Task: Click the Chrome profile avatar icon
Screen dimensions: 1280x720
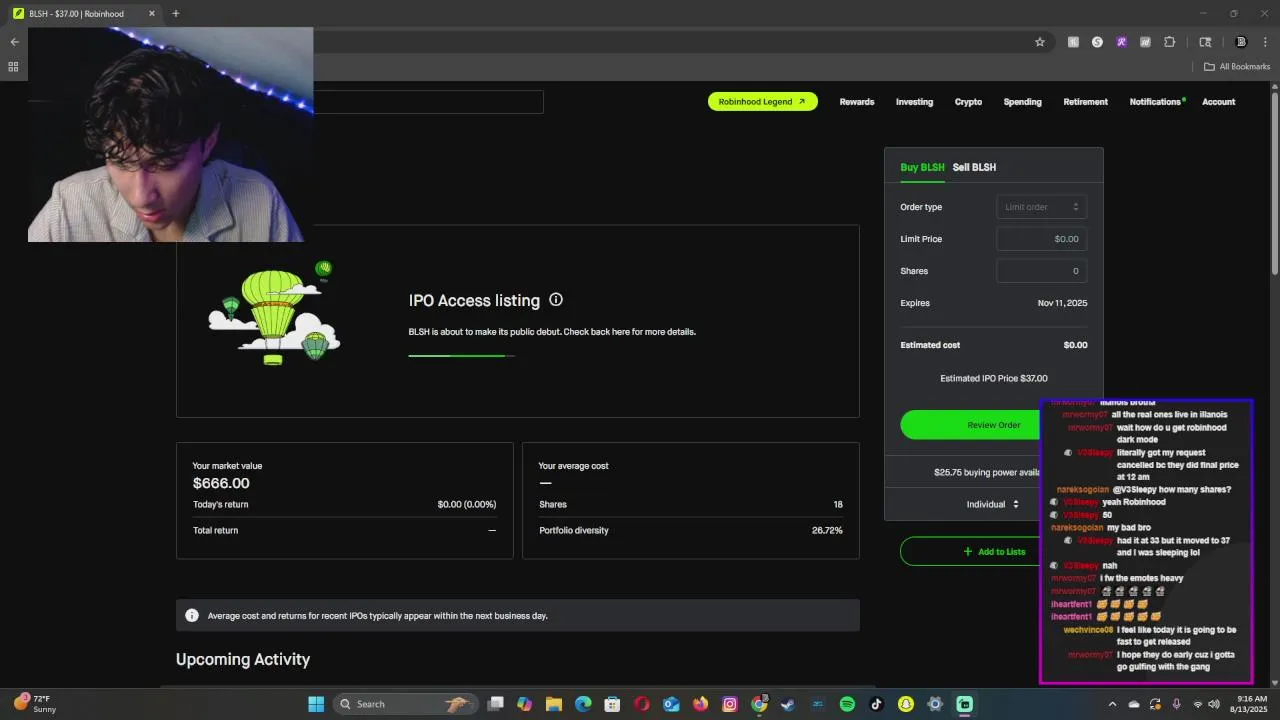Action: point(1241,42)
